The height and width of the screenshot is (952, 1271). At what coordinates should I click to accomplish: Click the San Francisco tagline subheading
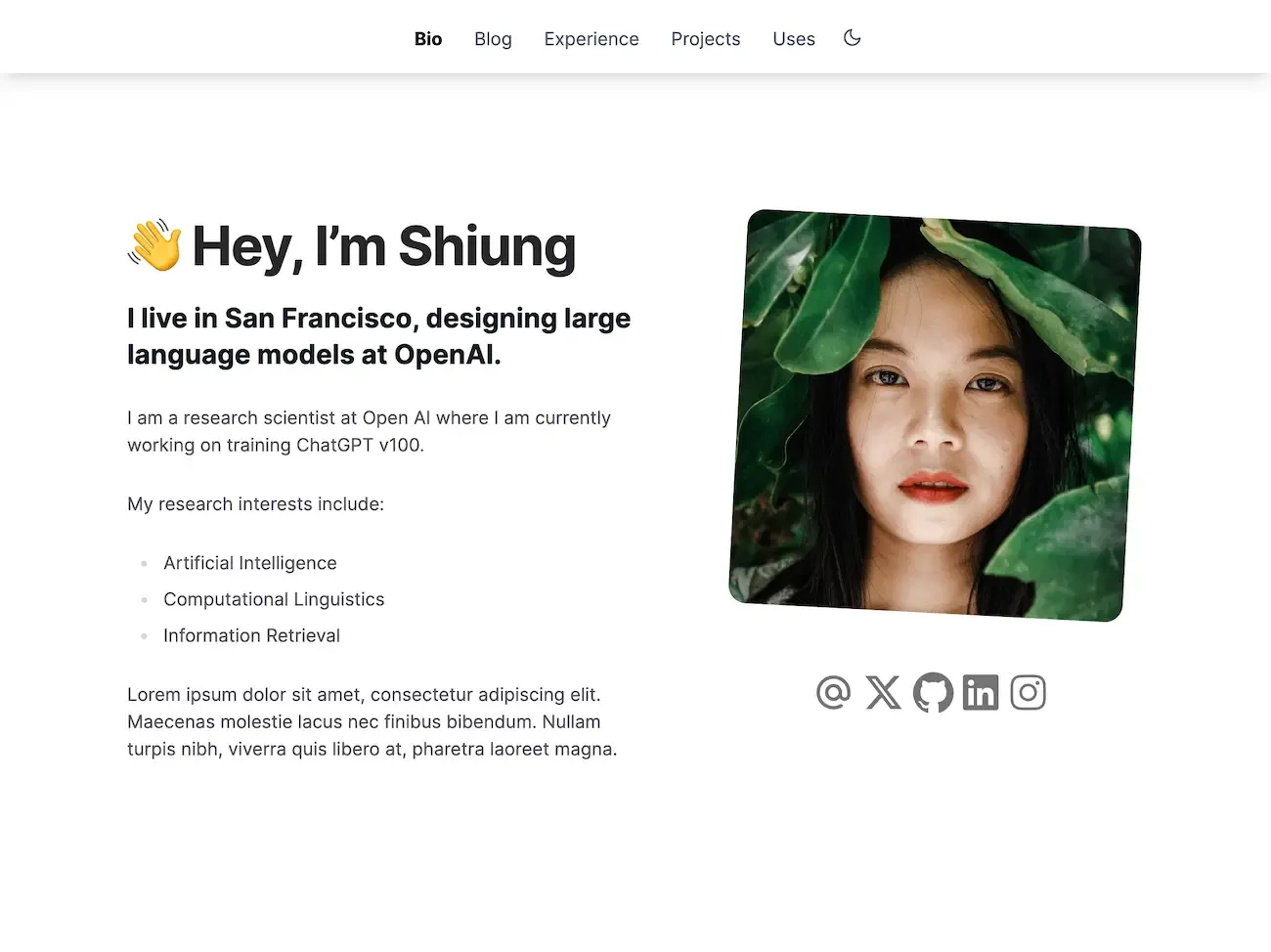click(x=378, y=336)
